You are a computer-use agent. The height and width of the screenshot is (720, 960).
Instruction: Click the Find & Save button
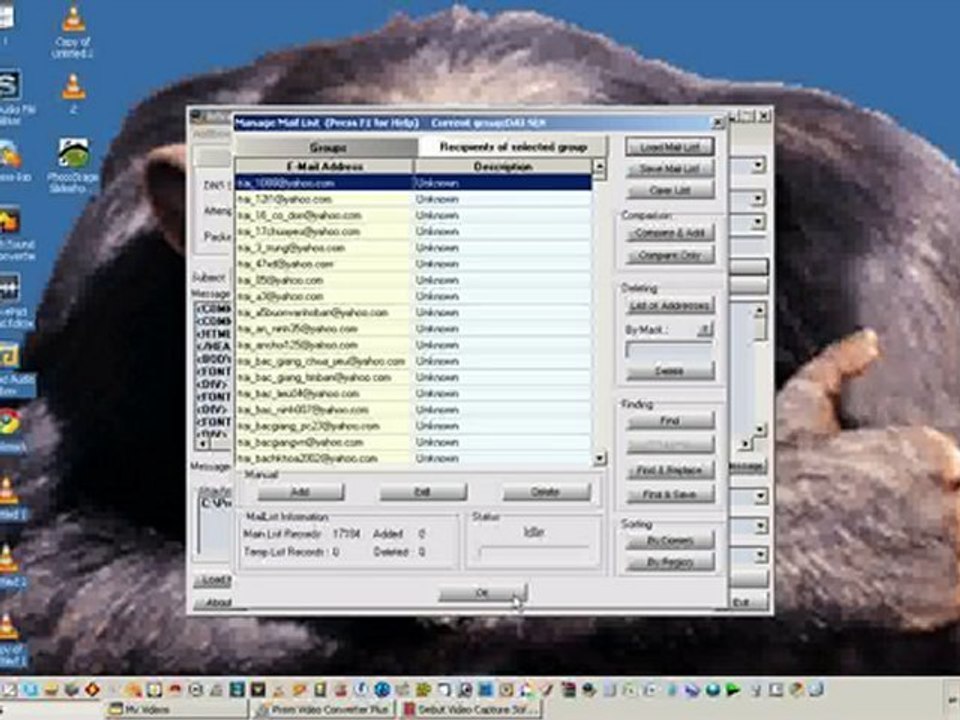pos(670,493)
